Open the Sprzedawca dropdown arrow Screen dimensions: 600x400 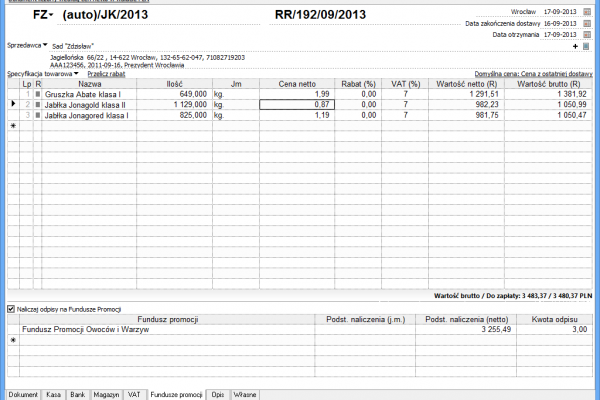pyautogui.click(x=45, y=45)
